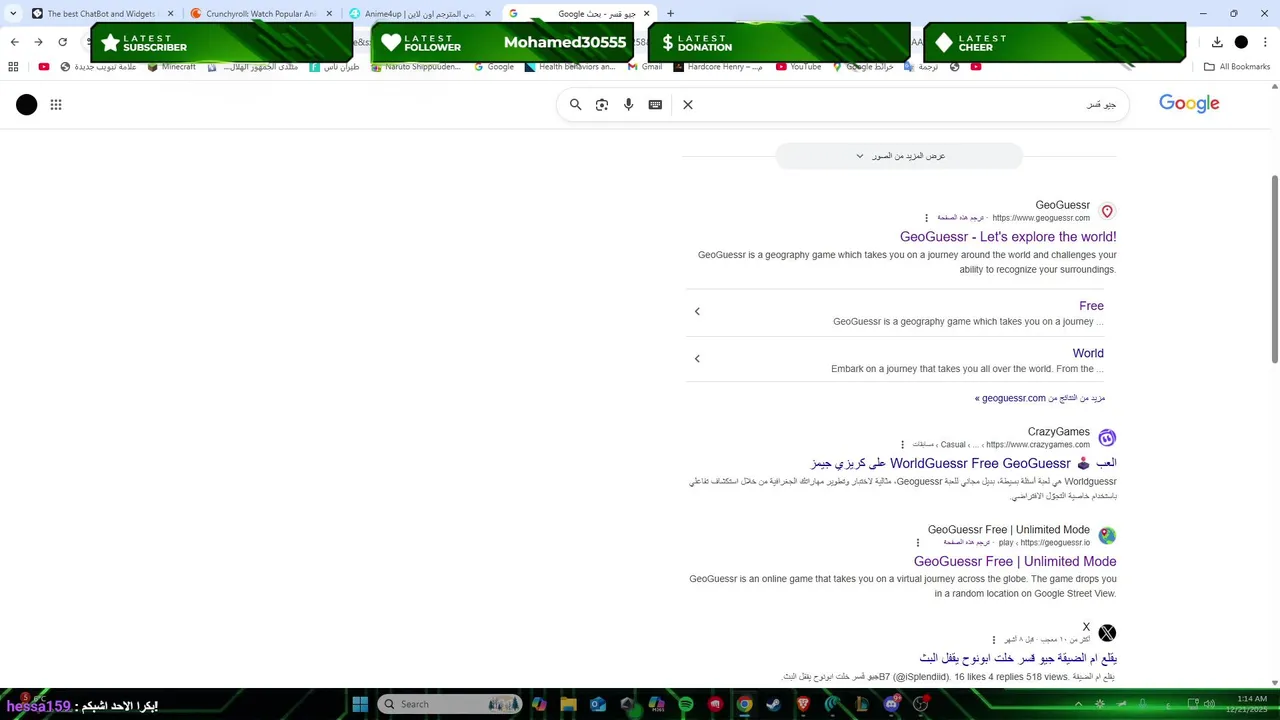Image resolution: width=1280 pixels, height=720 pixels.
Task: Click the search magnifier icon in Google box
Action: tap(575, 104)
